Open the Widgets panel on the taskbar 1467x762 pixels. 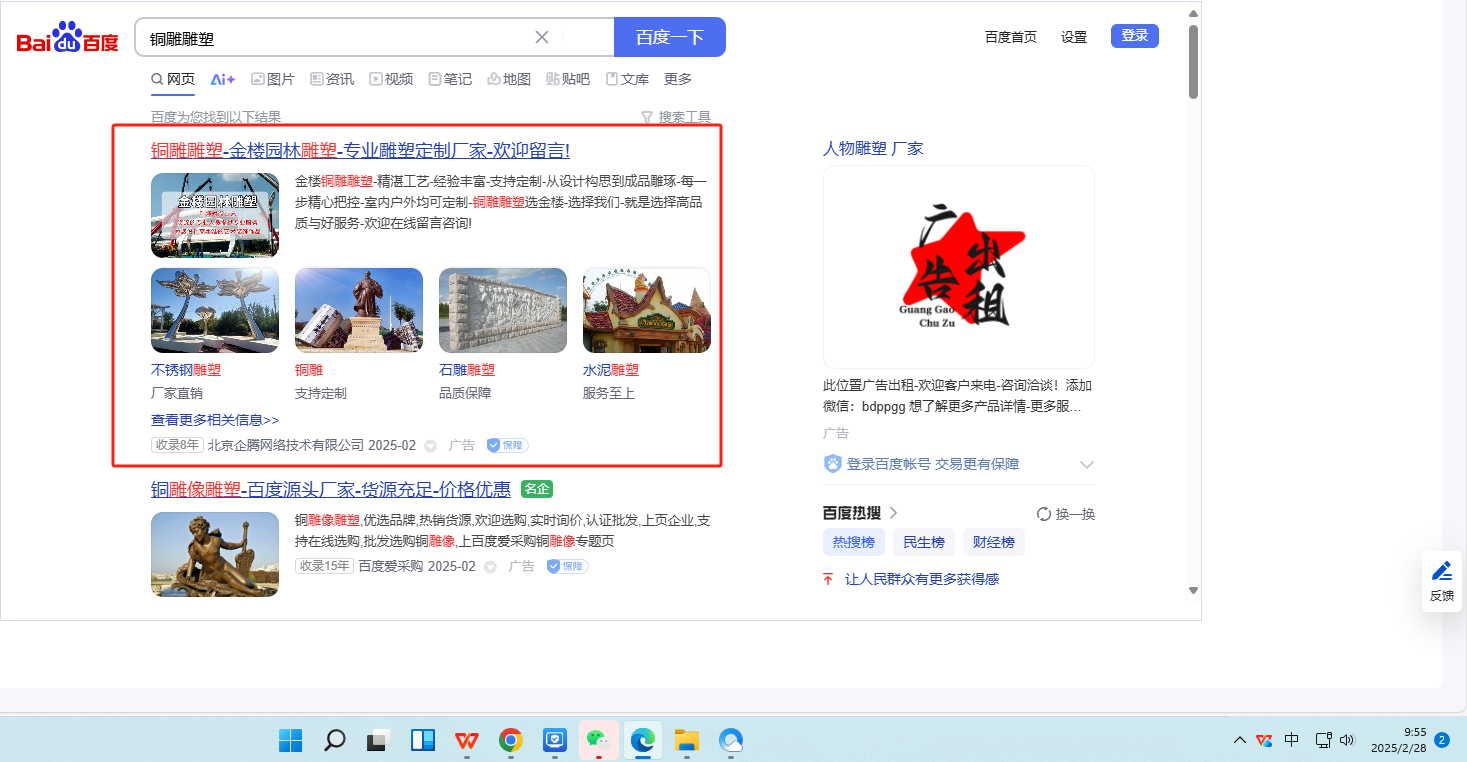click(x=422, y=740)
